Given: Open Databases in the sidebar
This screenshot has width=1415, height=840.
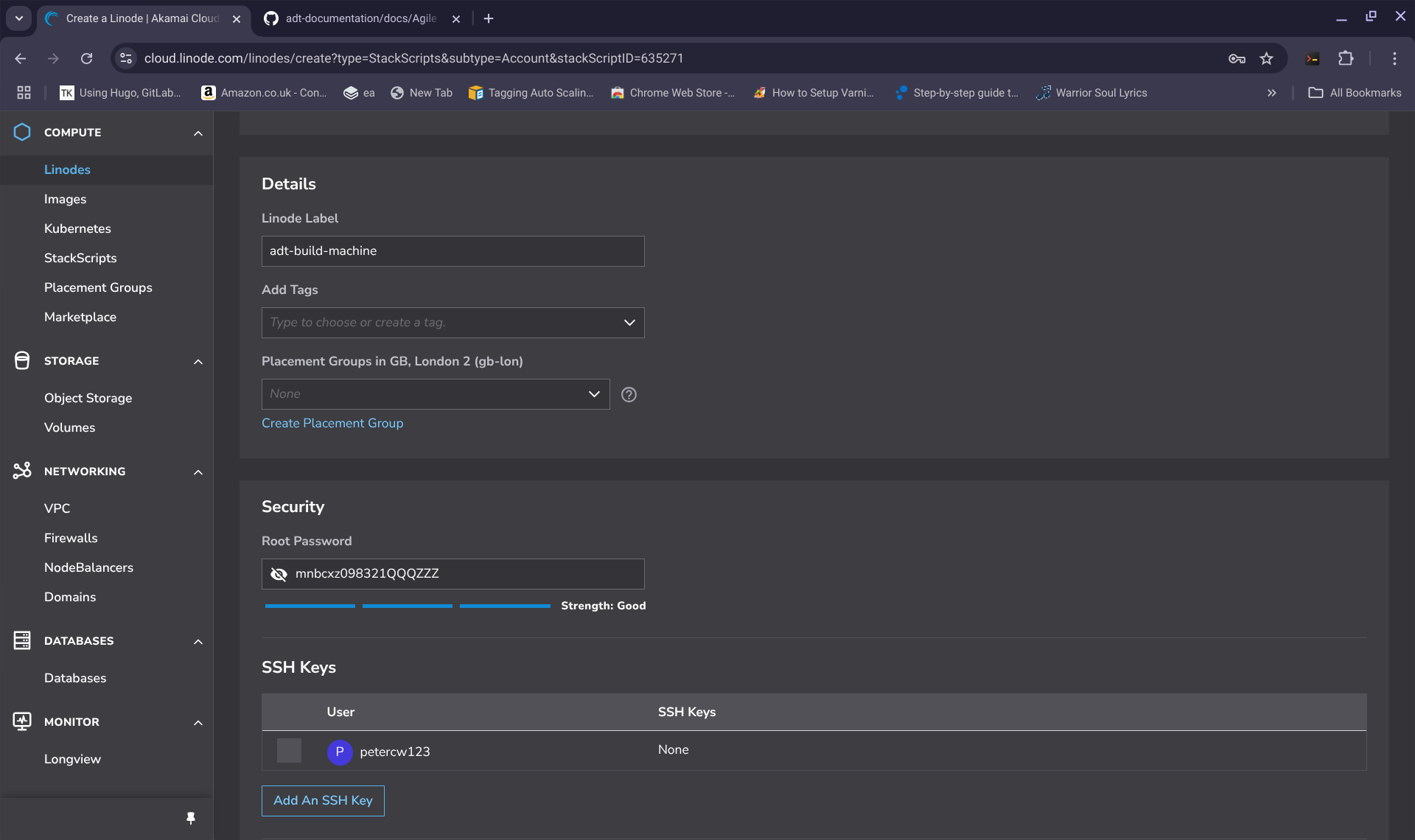Looking at the screenshot, I should click(x=75, y=678).
